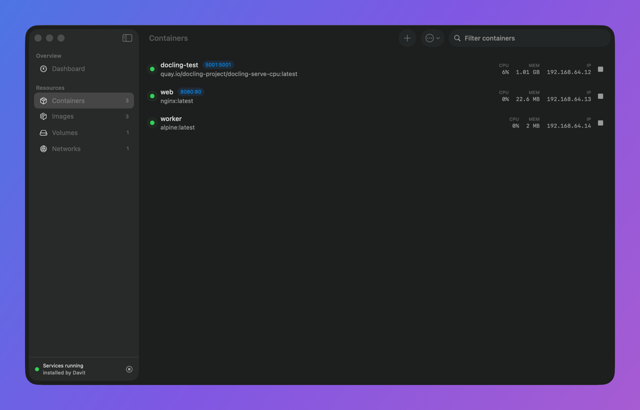The image size is (640, 410).
Task: Select the worker container name
Action: (x=171, y=119)
